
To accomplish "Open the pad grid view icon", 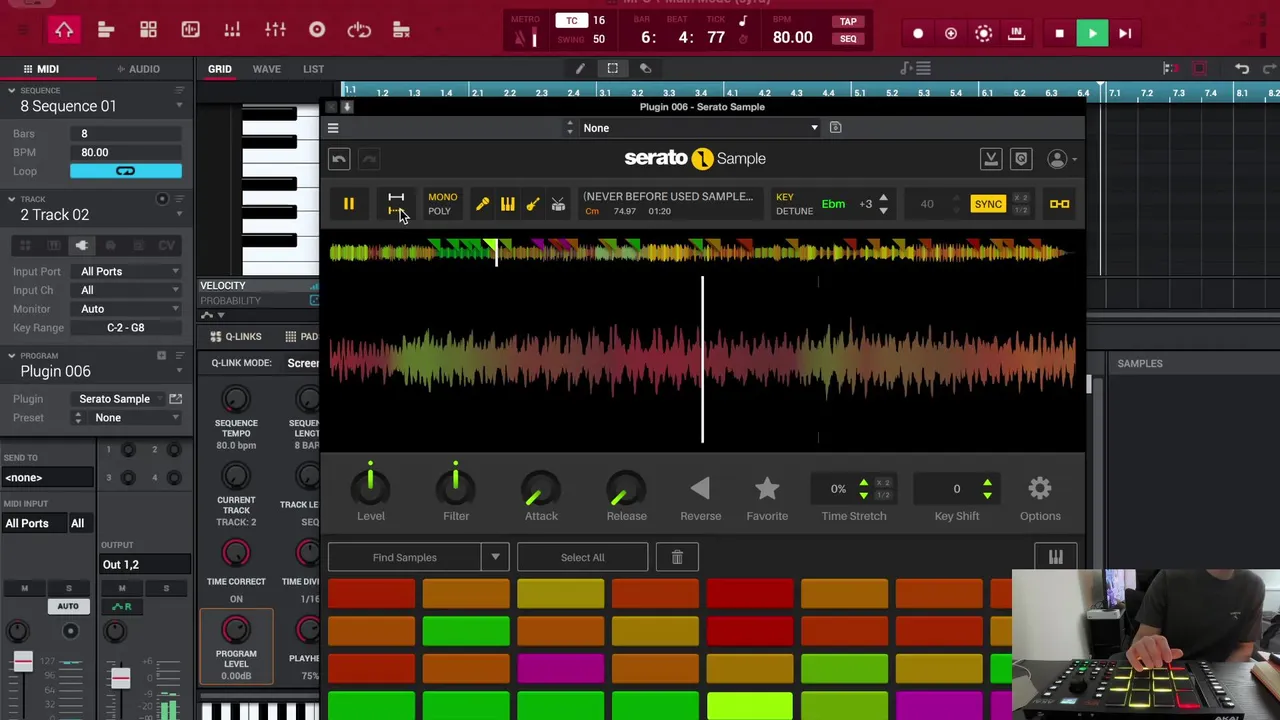I will 148,30.
